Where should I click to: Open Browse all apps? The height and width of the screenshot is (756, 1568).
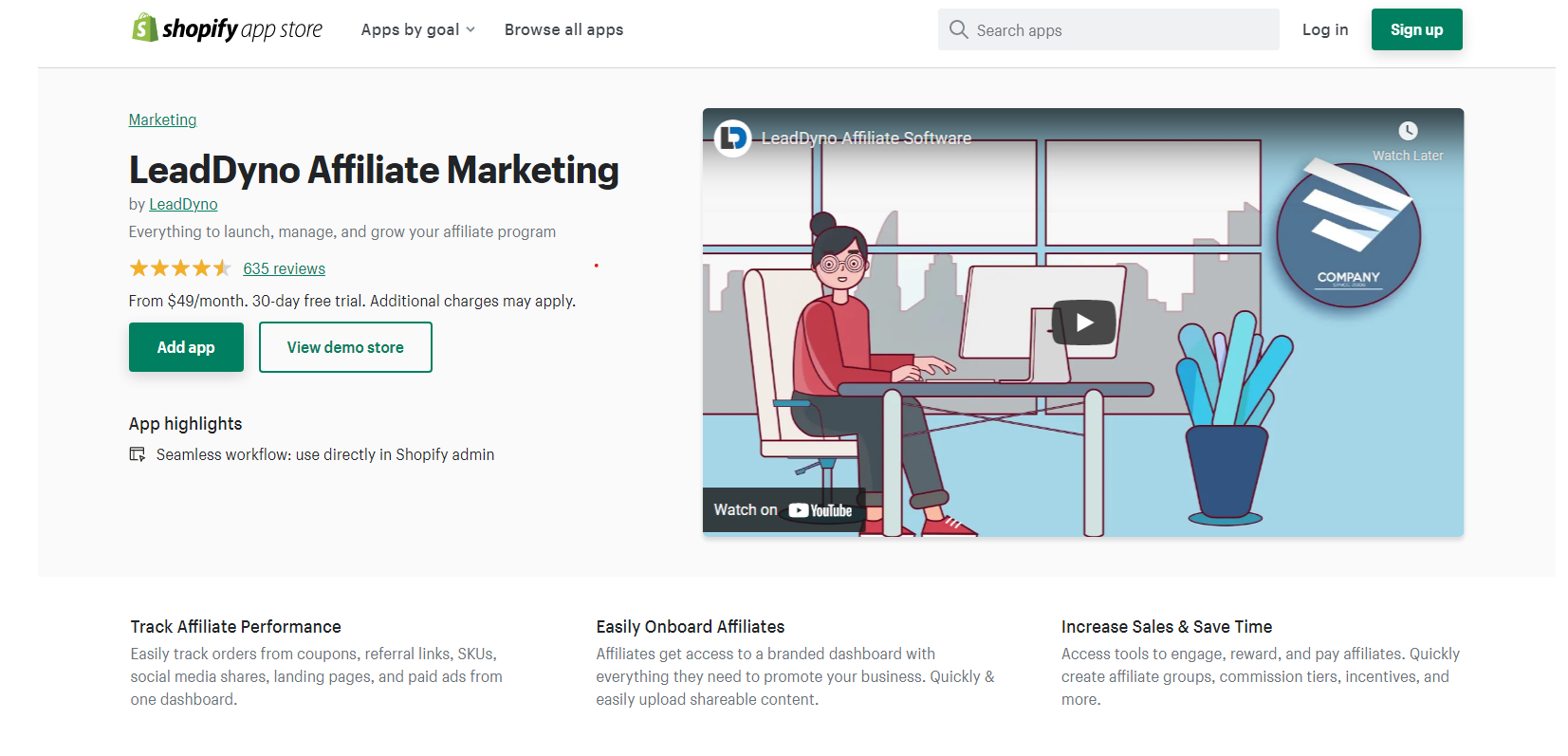563,29
